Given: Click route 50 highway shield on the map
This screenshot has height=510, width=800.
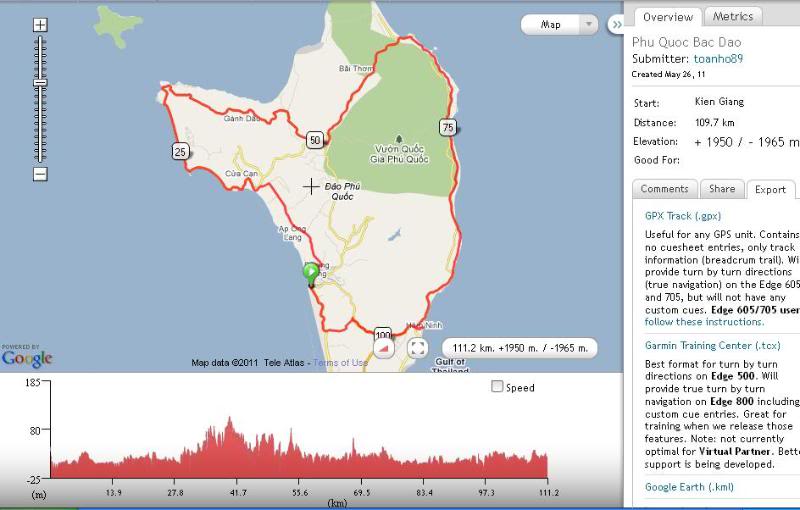Looking at the screenshot, I should coord(315,140).
